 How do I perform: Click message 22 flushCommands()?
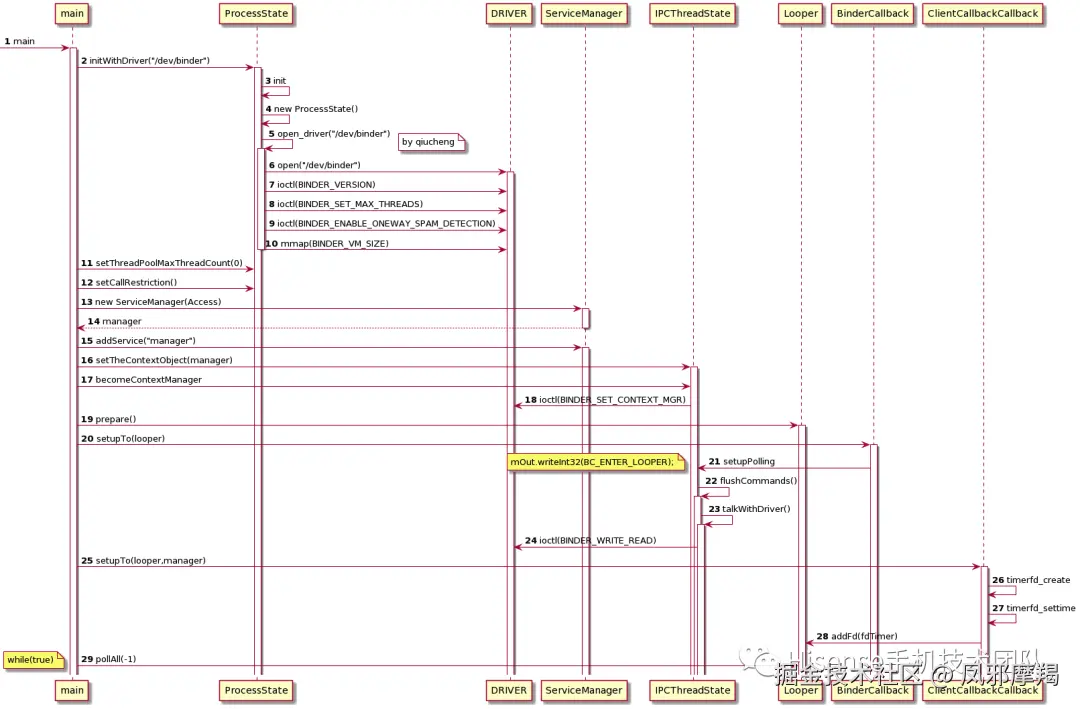(751, 481)
